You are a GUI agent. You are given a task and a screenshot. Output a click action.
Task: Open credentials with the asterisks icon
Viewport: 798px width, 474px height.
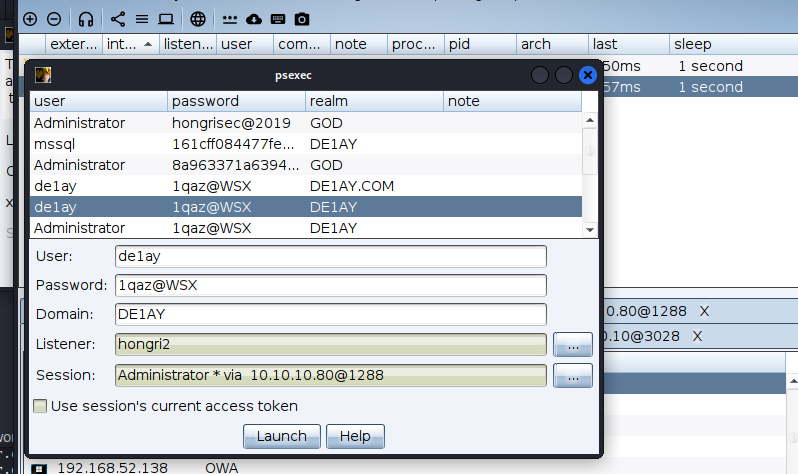[x=230, y=19]
